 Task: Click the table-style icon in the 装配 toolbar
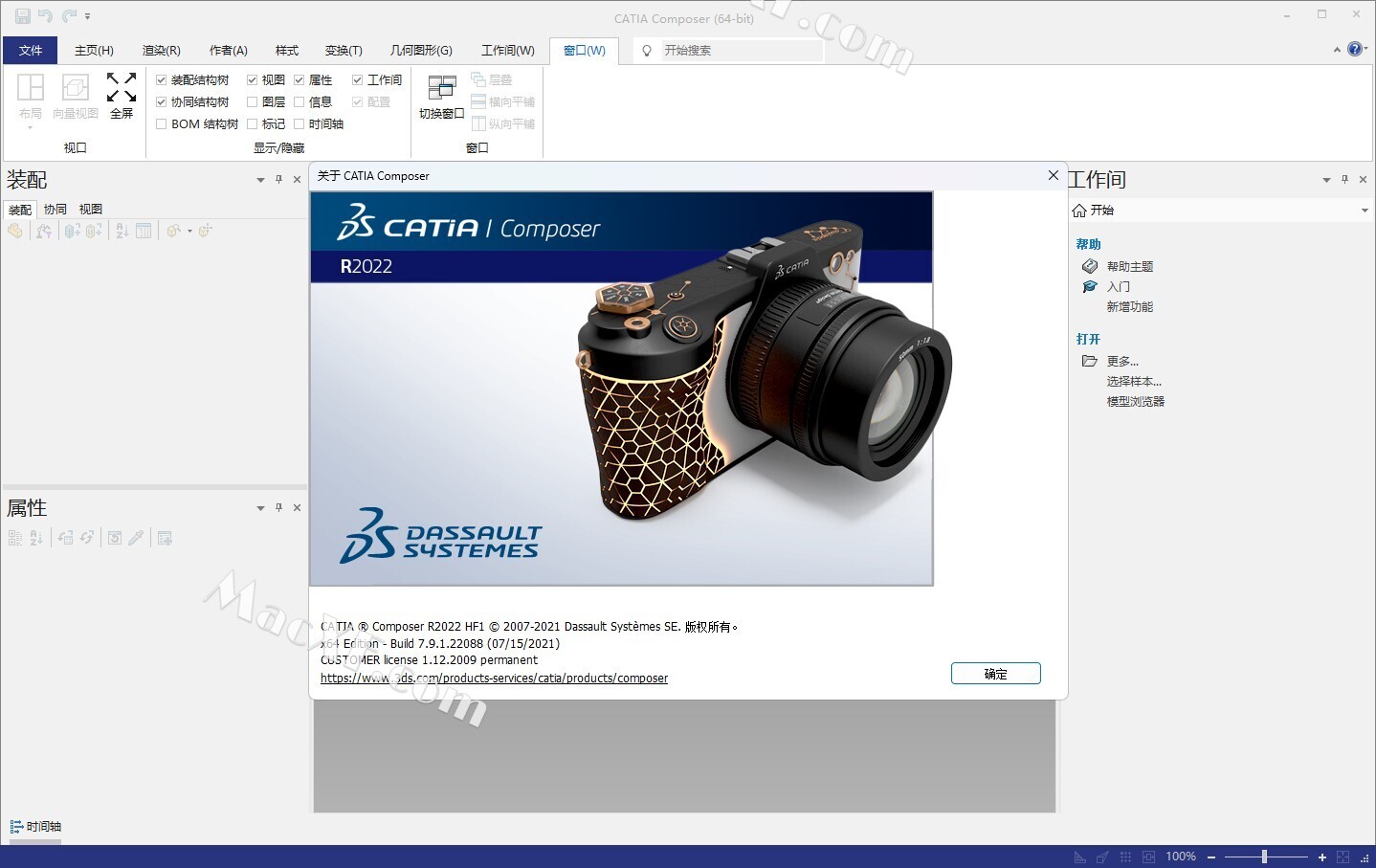click(x=144, y=231)
